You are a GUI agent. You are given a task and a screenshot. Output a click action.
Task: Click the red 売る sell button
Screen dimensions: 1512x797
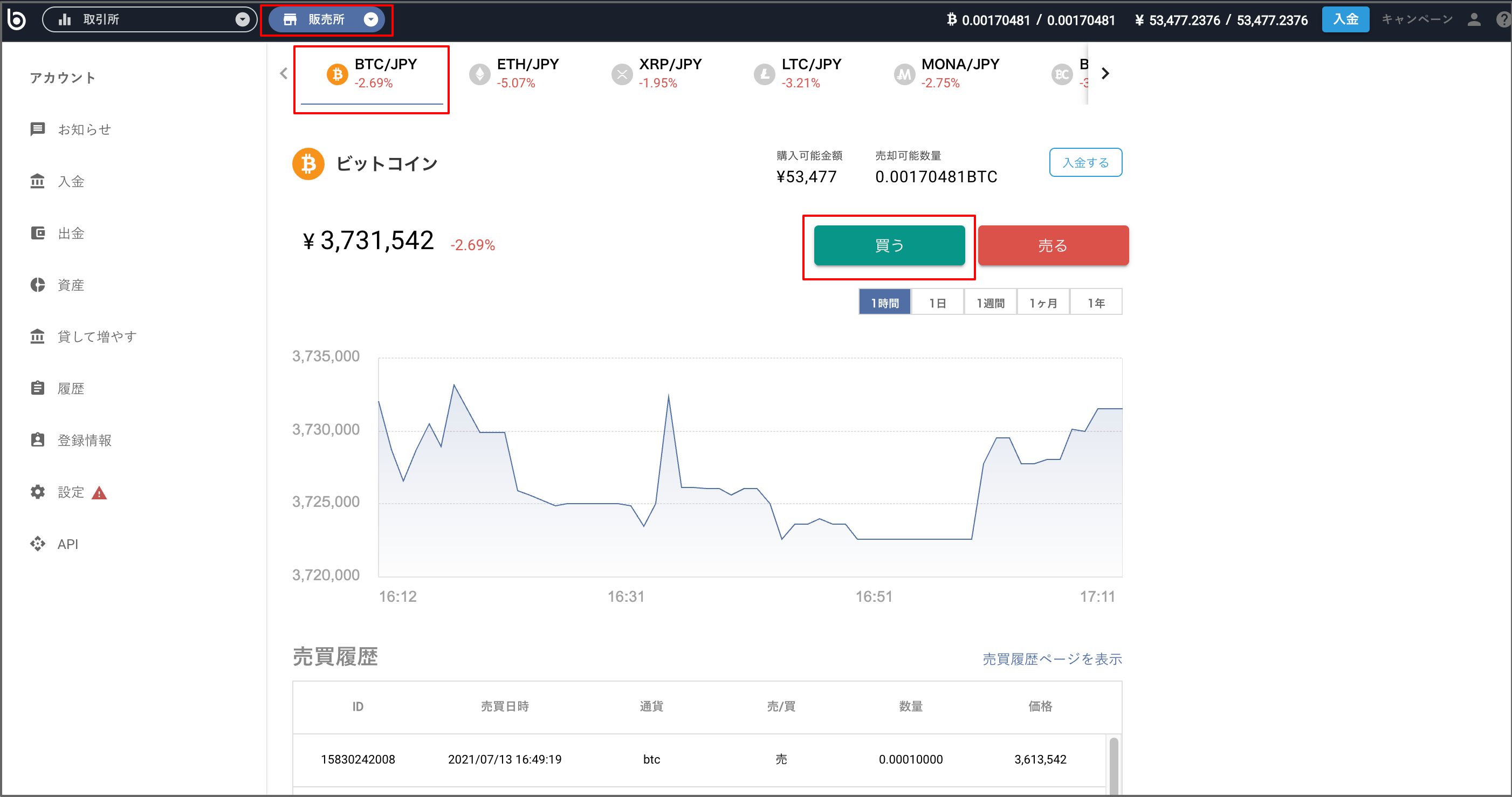(x=1053, y=245)
